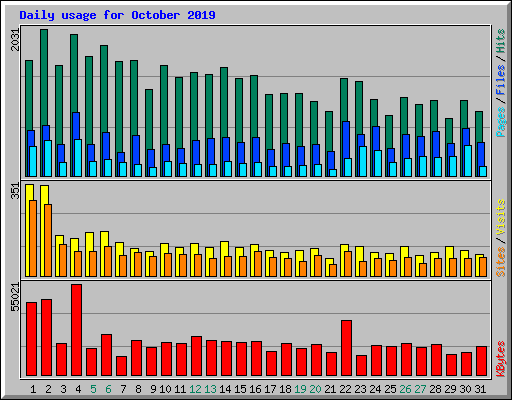Image resolution: width=512 pixels, height=400 pixels.
Task: Click the red KBytes bar for day 12
Action: [196, 356]
